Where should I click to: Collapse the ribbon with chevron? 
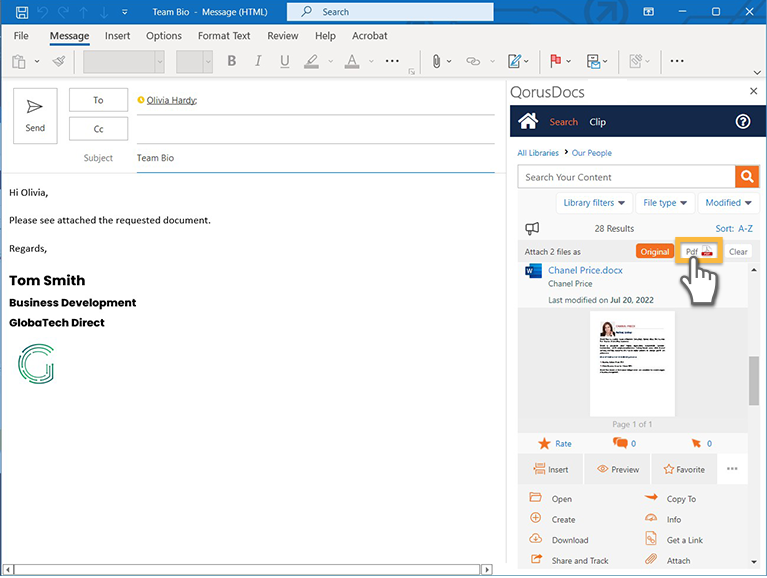[x=757, y=72]
